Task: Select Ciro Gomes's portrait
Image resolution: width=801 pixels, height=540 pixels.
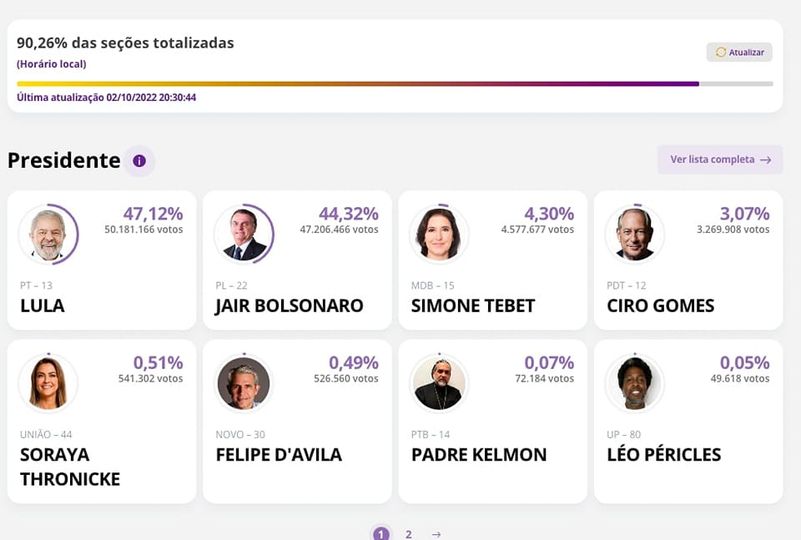Action: [x=634, y=235]
